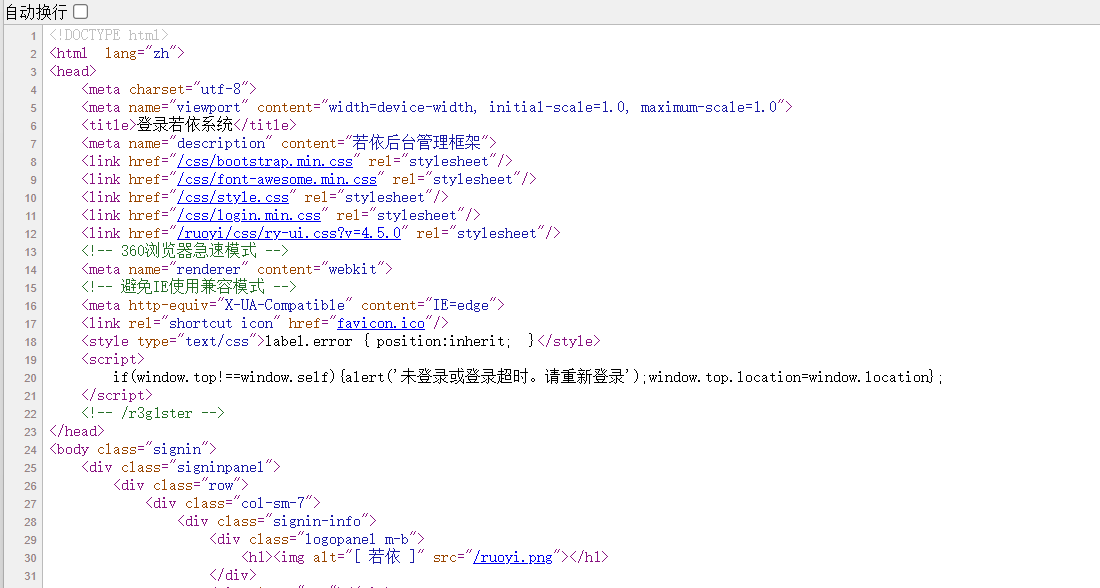Open the /css/login.min.css link
1100x588 pixels.
click(x=249, y=215)
